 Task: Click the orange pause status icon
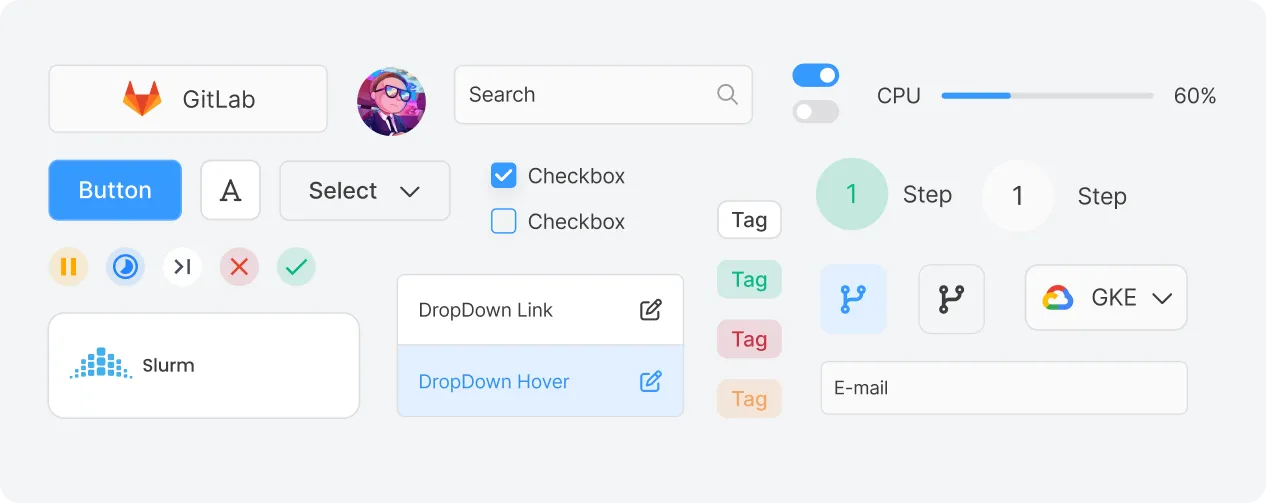69,267
